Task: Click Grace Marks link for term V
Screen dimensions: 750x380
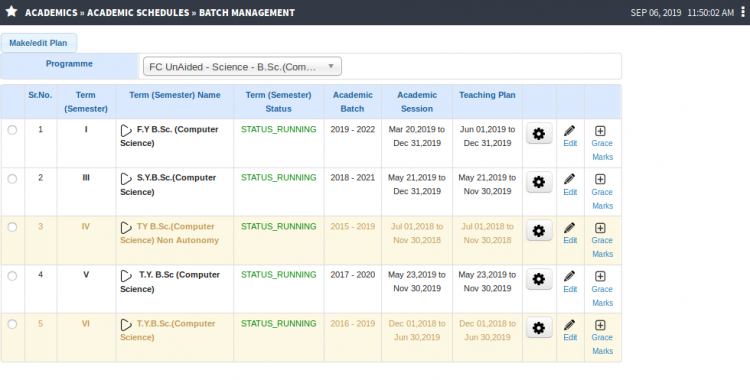Action: [602, 296]
